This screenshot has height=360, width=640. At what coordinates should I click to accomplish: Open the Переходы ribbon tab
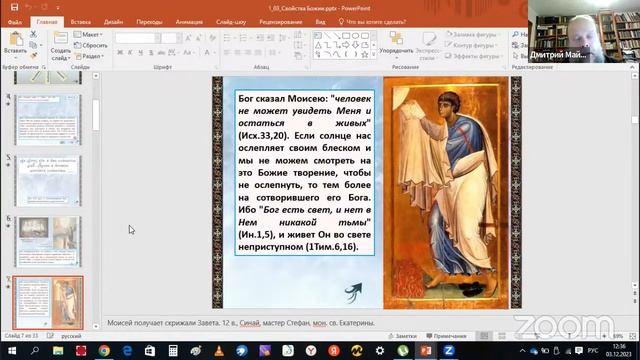pyautogui.click(x=149, y=22)
